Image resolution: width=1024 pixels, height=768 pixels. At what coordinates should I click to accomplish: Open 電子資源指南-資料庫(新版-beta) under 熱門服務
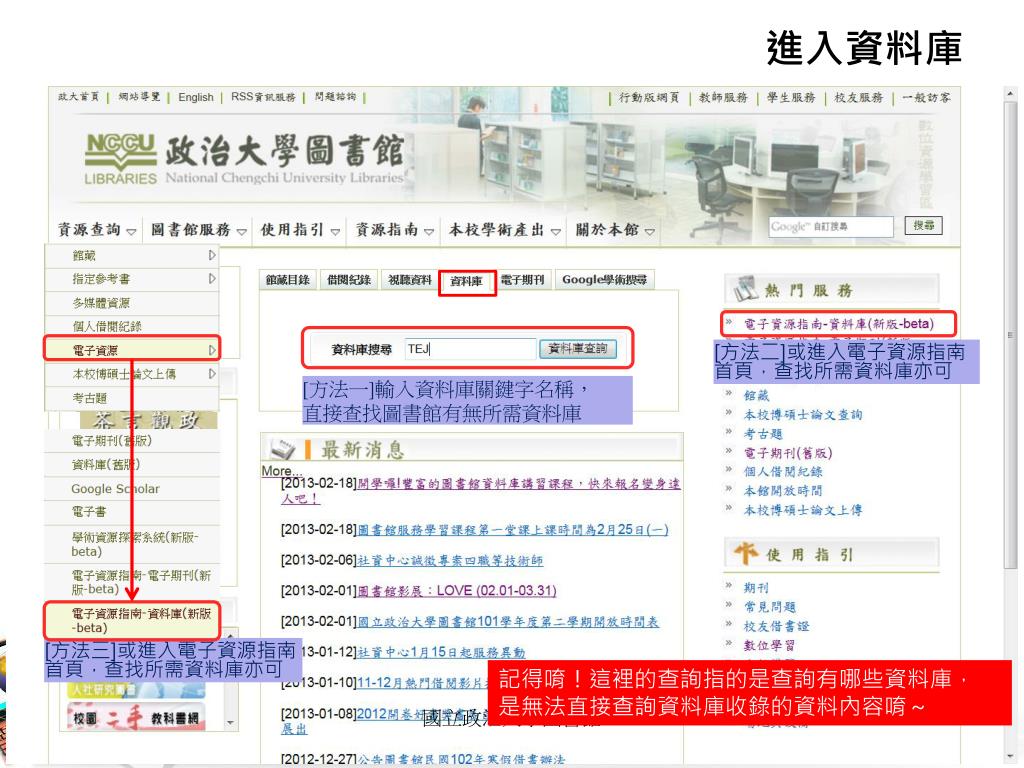(839, 323)
